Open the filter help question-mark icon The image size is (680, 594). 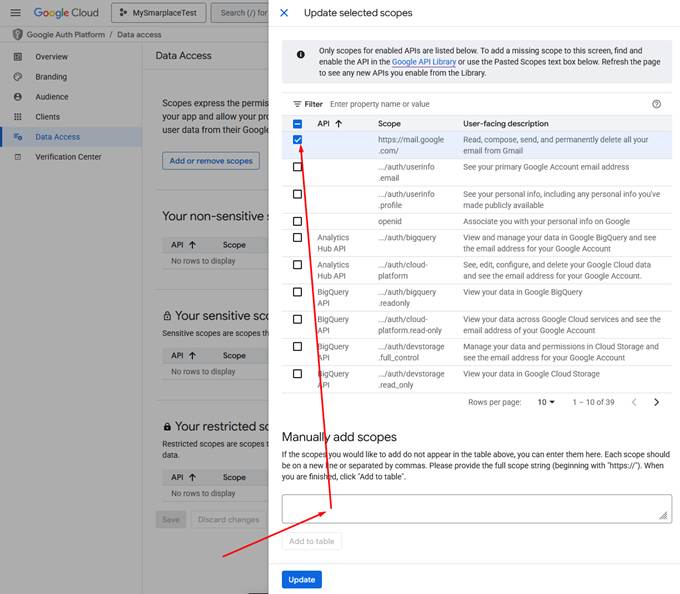click(x=657, y=104)
